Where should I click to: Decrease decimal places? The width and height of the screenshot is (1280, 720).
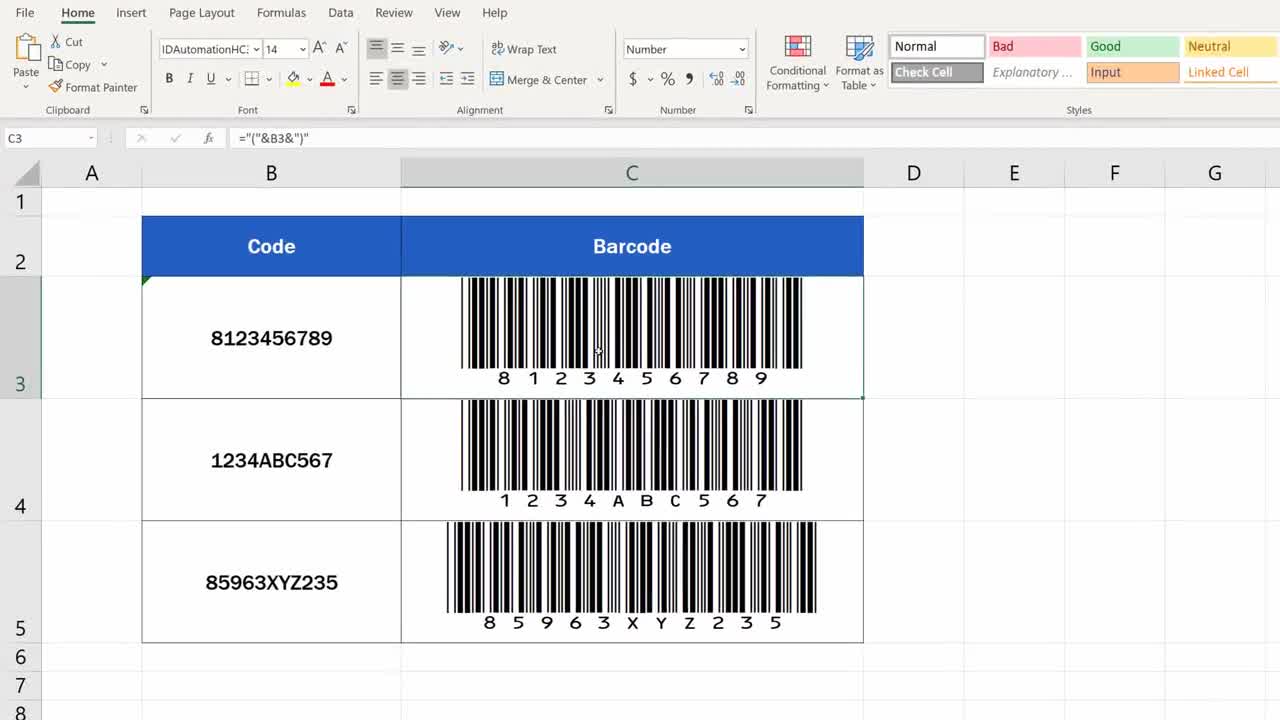tap(738, 79)
